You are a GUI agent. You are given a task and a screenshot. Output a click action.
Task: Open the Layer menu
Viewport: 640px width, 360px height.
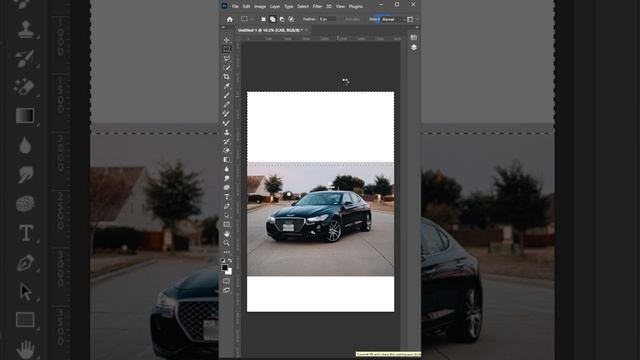point(275,6)
